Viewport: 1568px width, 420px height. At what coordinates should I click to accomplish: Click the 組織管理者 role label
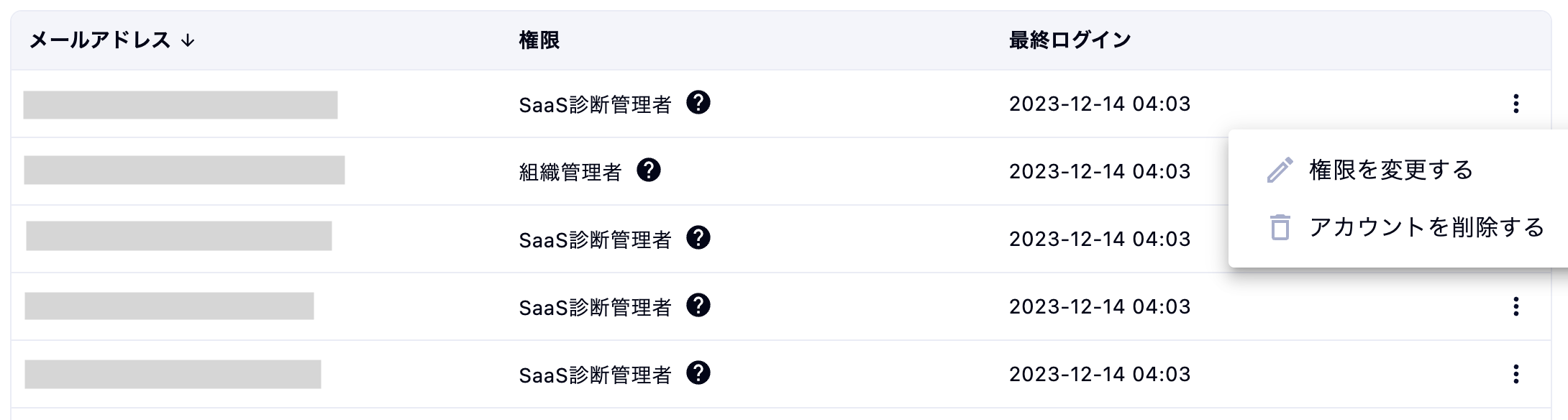click(570, 172)
